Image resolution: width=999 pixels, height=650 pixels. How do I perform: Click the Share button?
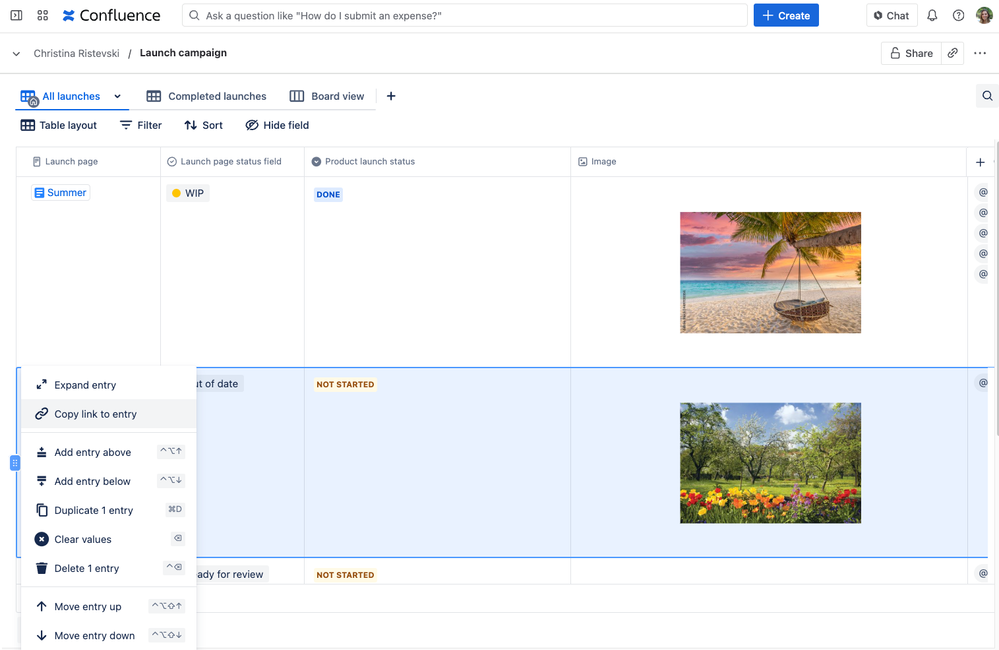click(911, 53)
